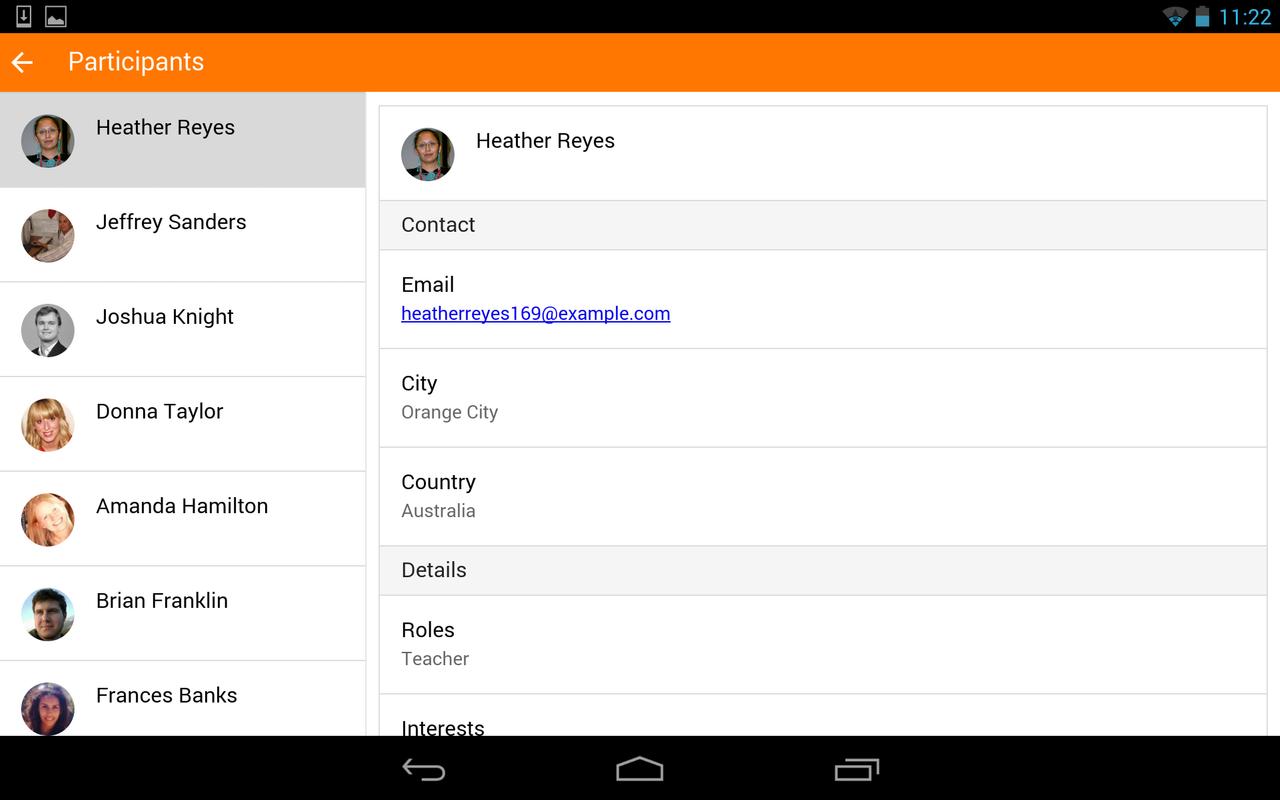Image resolution: width=1280 pixels, height=800 pixels.
Task: Tap the City field label
Action: pyautogui.click(x=419, y=384)
